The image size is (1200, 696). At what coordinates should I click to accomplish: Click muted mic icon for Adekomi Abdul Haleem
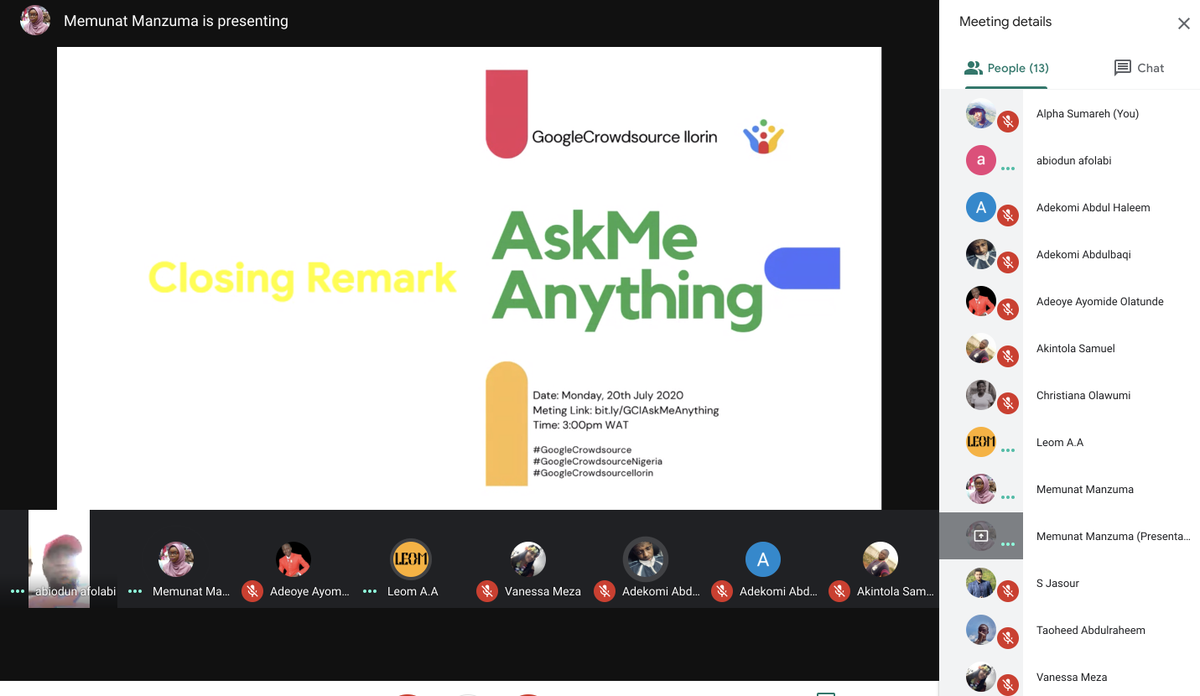(1008, 215)
